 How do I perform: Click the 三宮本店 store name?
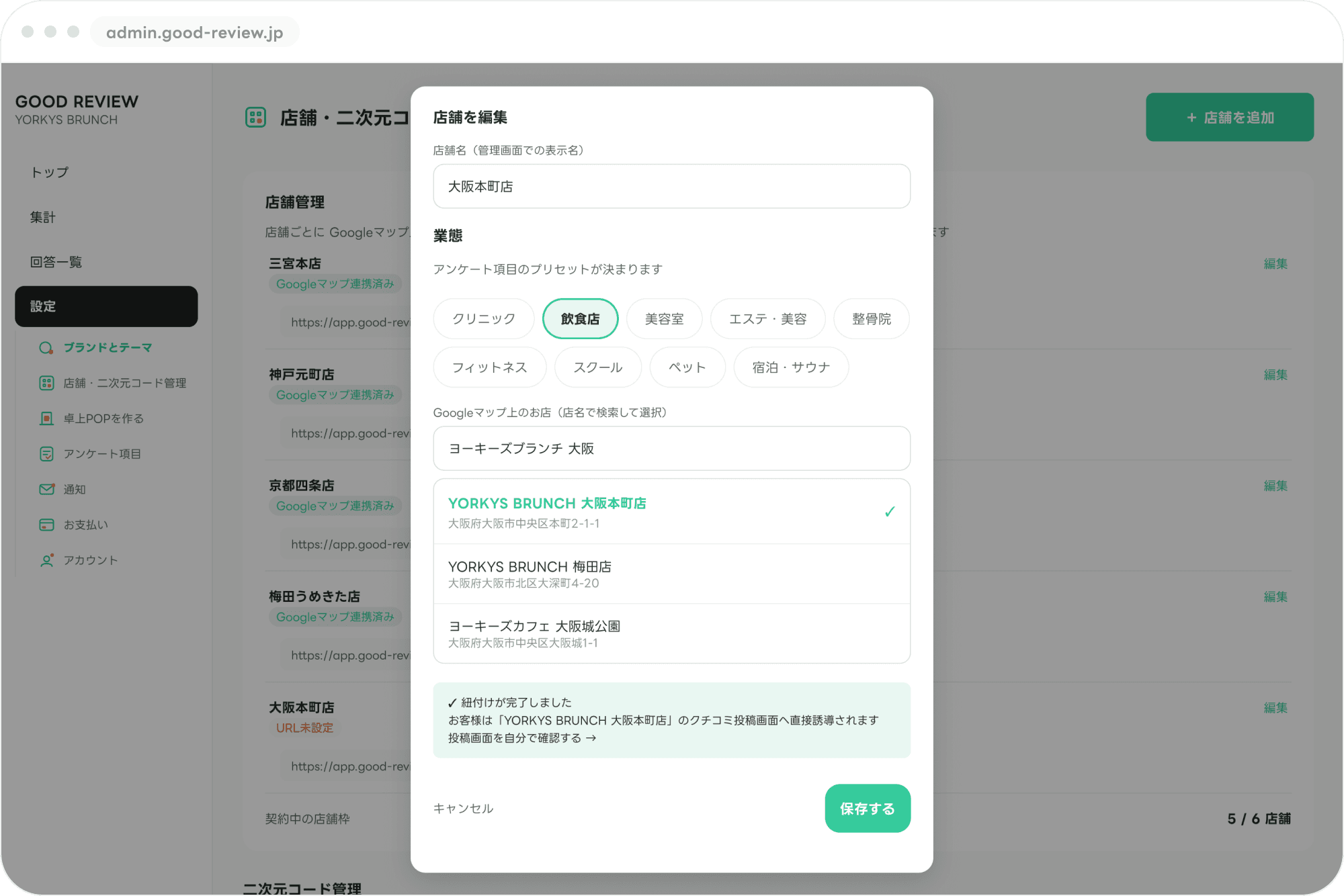(295, 263)
